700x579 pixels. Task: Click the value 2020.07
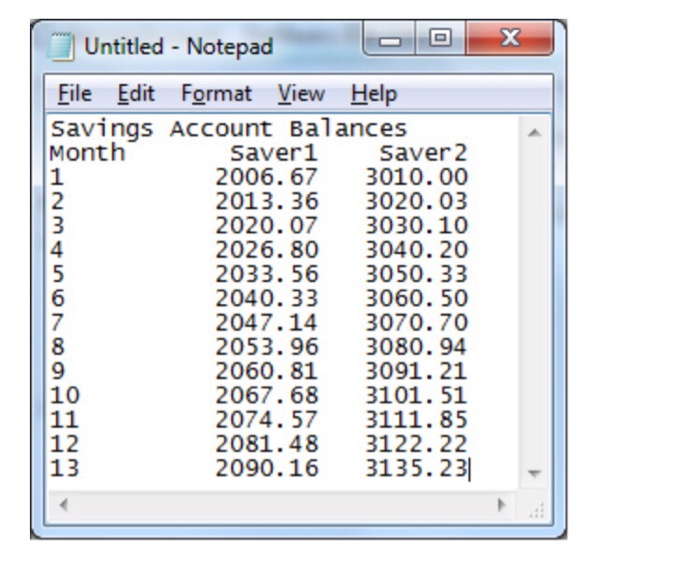267,225
